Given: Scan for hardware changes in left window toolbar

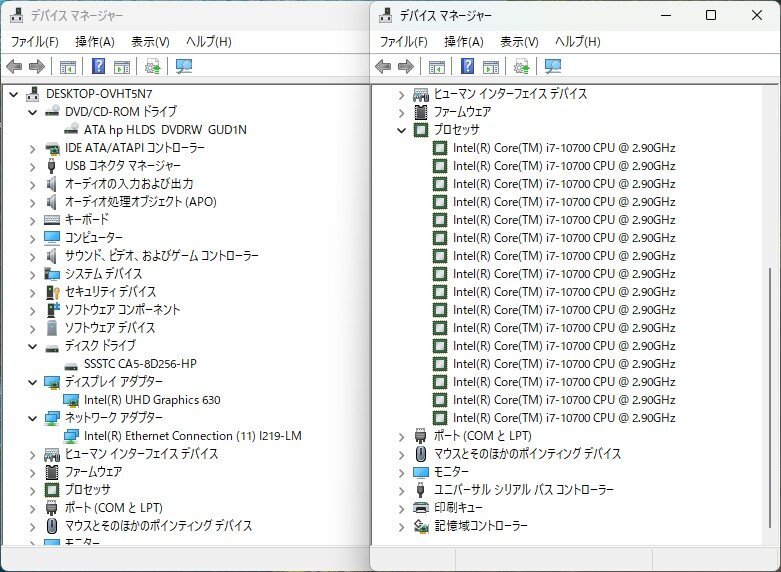Looking at the screenshot, I should (x=184, y=66).
